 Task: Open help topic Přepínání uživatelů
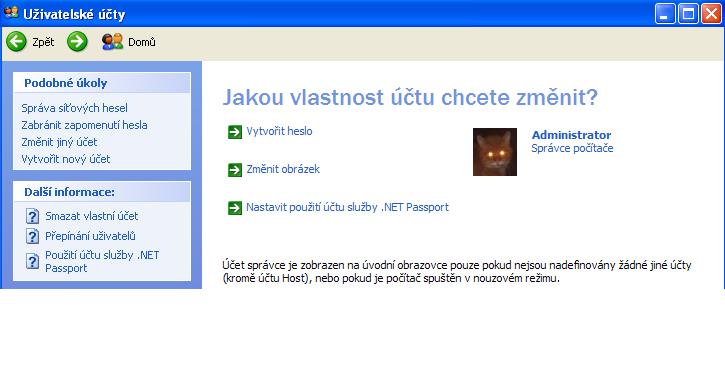90,236
